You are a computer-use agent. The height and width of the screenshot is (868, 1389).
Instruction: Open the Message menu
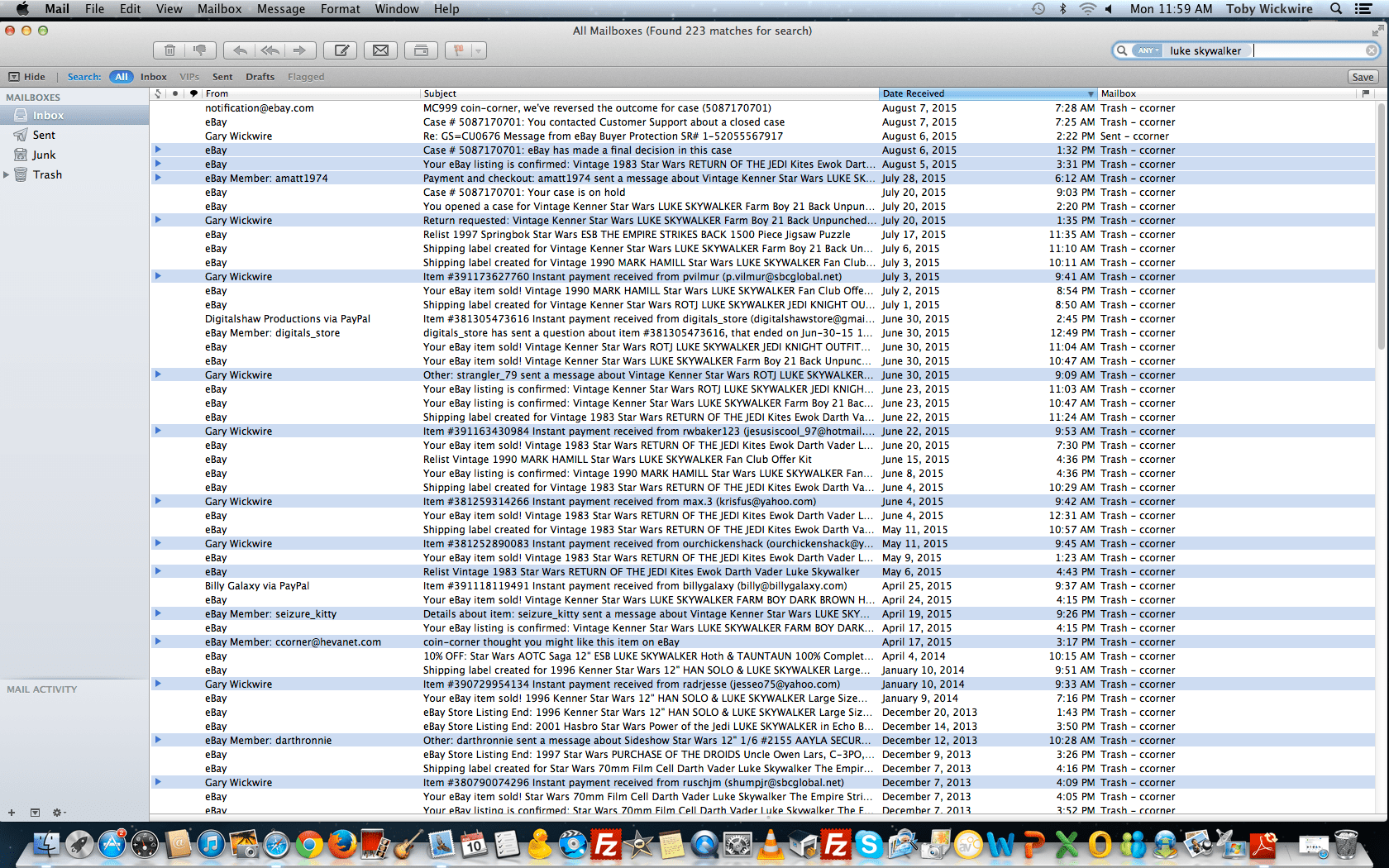coord(281,9)
